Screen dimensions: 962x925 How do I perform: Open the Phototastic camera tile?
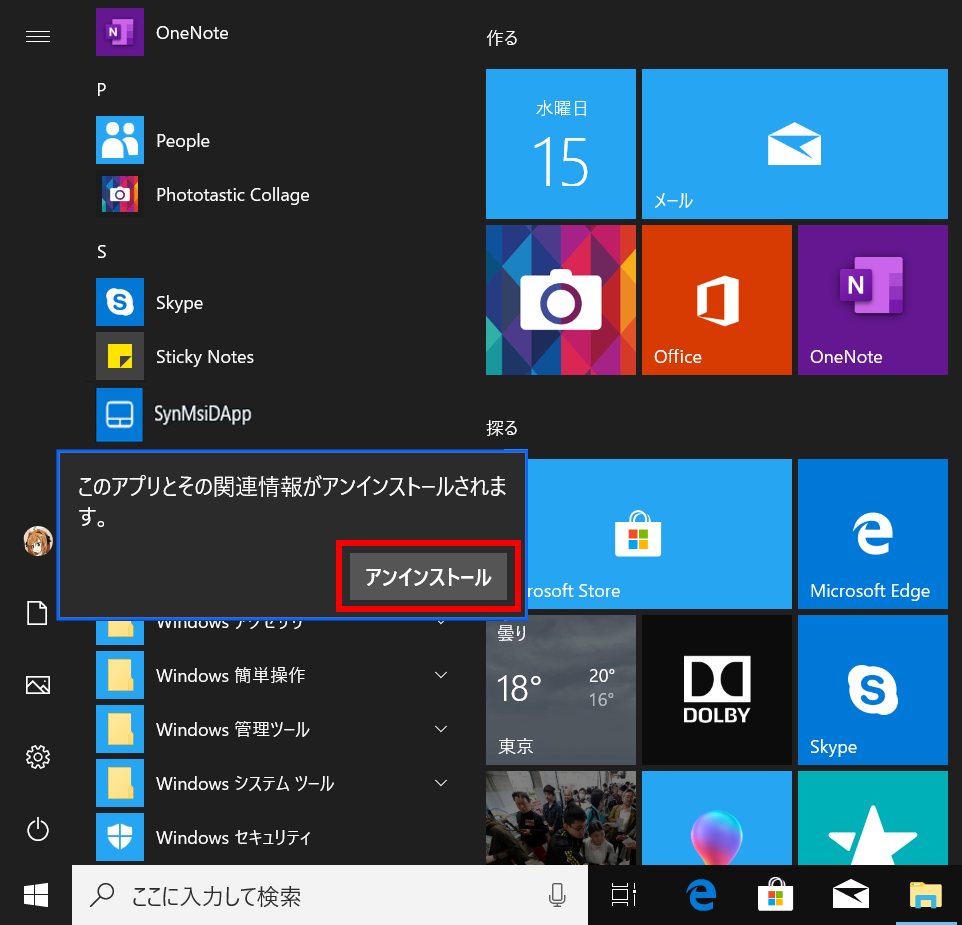[561, 300]
